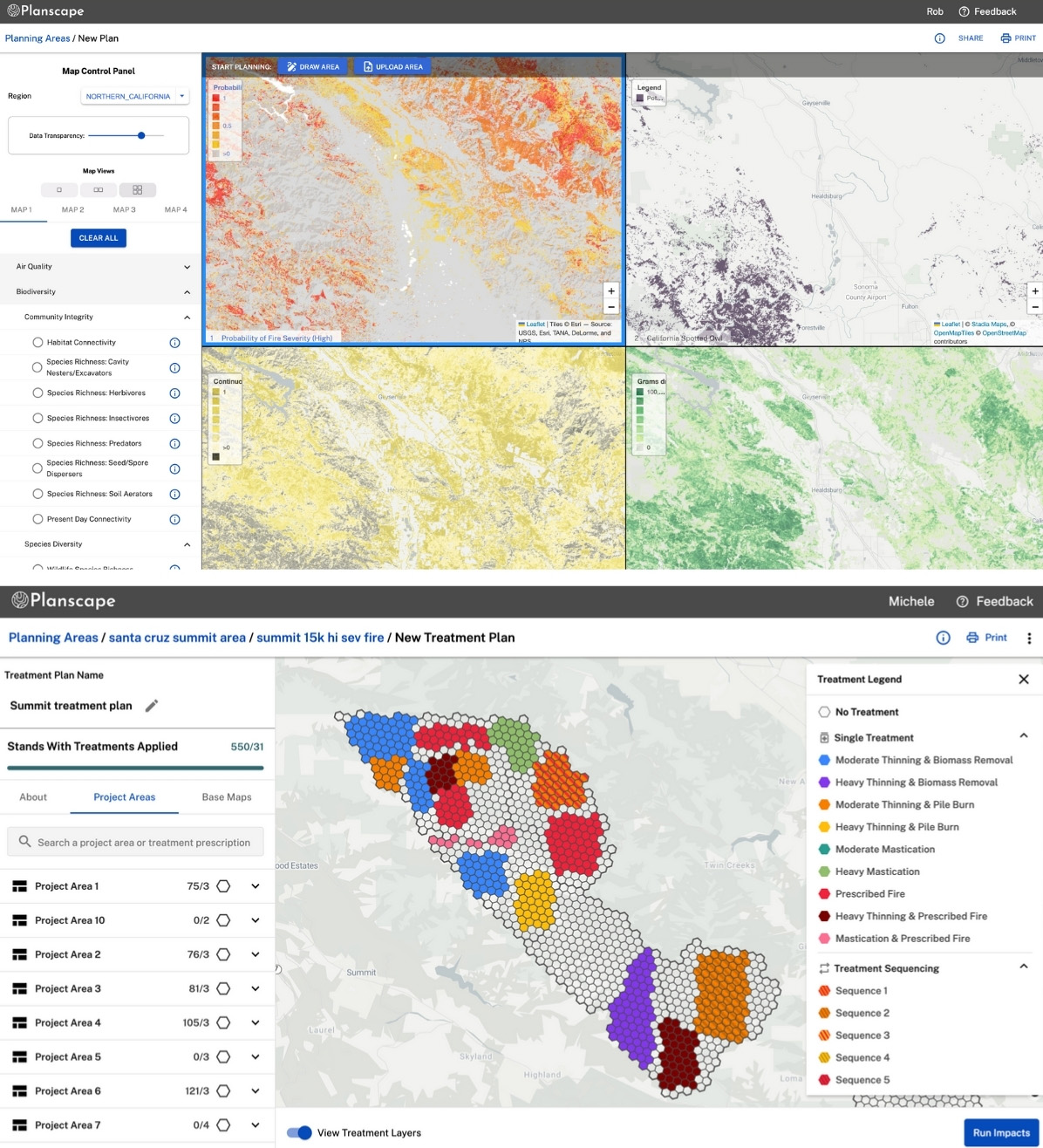
Task: Close the Treatment Legend panel
Action: tap(1024, 680)
